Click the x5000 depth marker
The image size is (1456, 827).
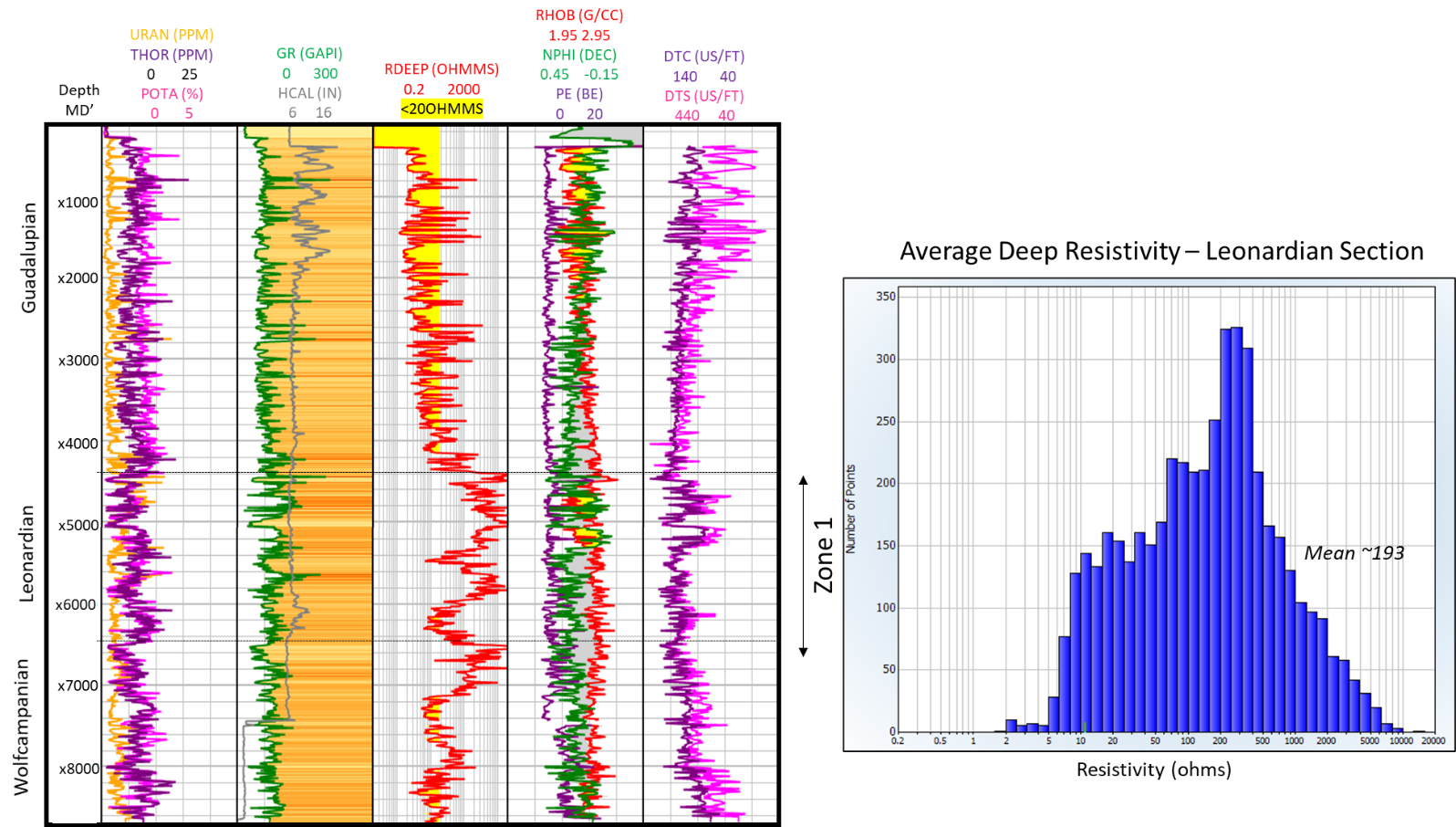[78, 526]
